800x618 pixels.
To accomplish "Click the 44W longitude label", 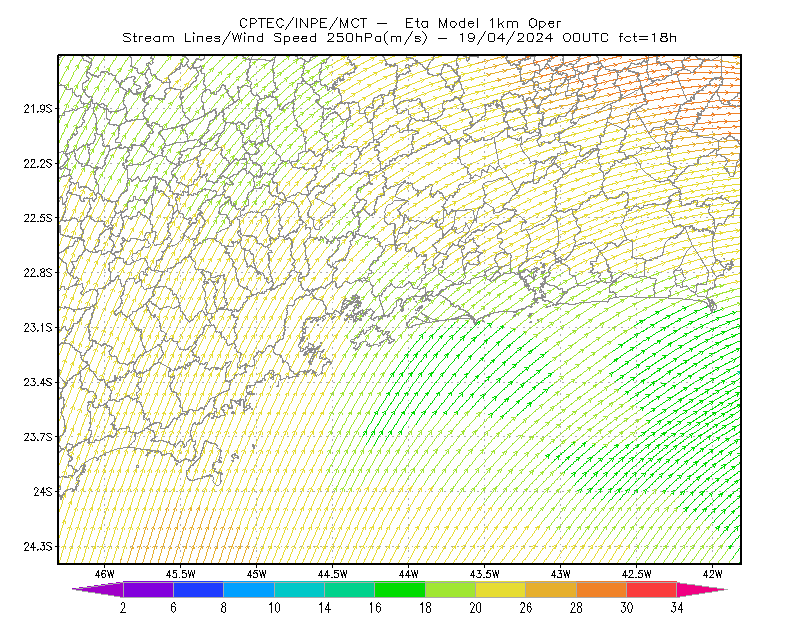I will click(x=409, y=574).
